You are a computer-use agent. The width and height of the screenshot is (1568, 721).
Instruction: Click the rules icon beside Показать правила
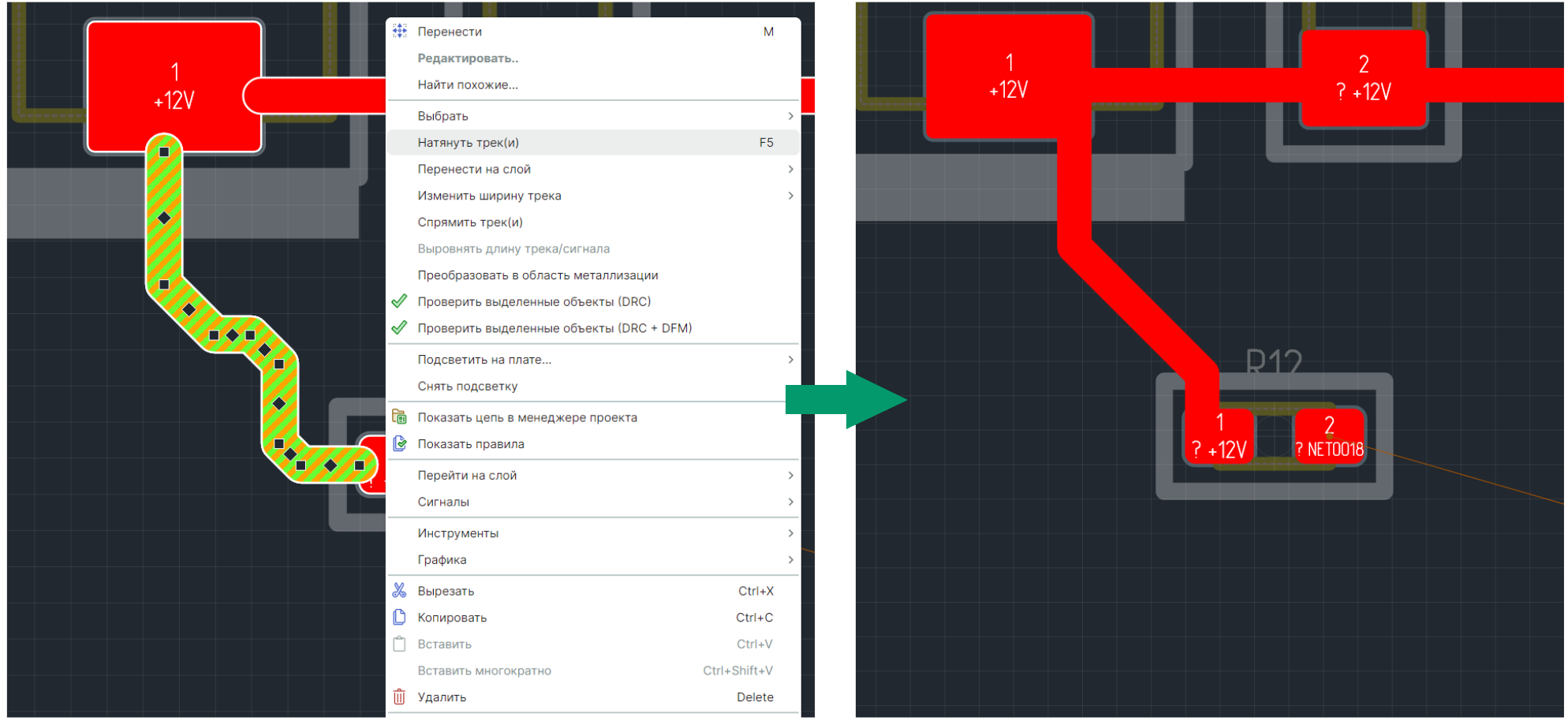[400, 443]
